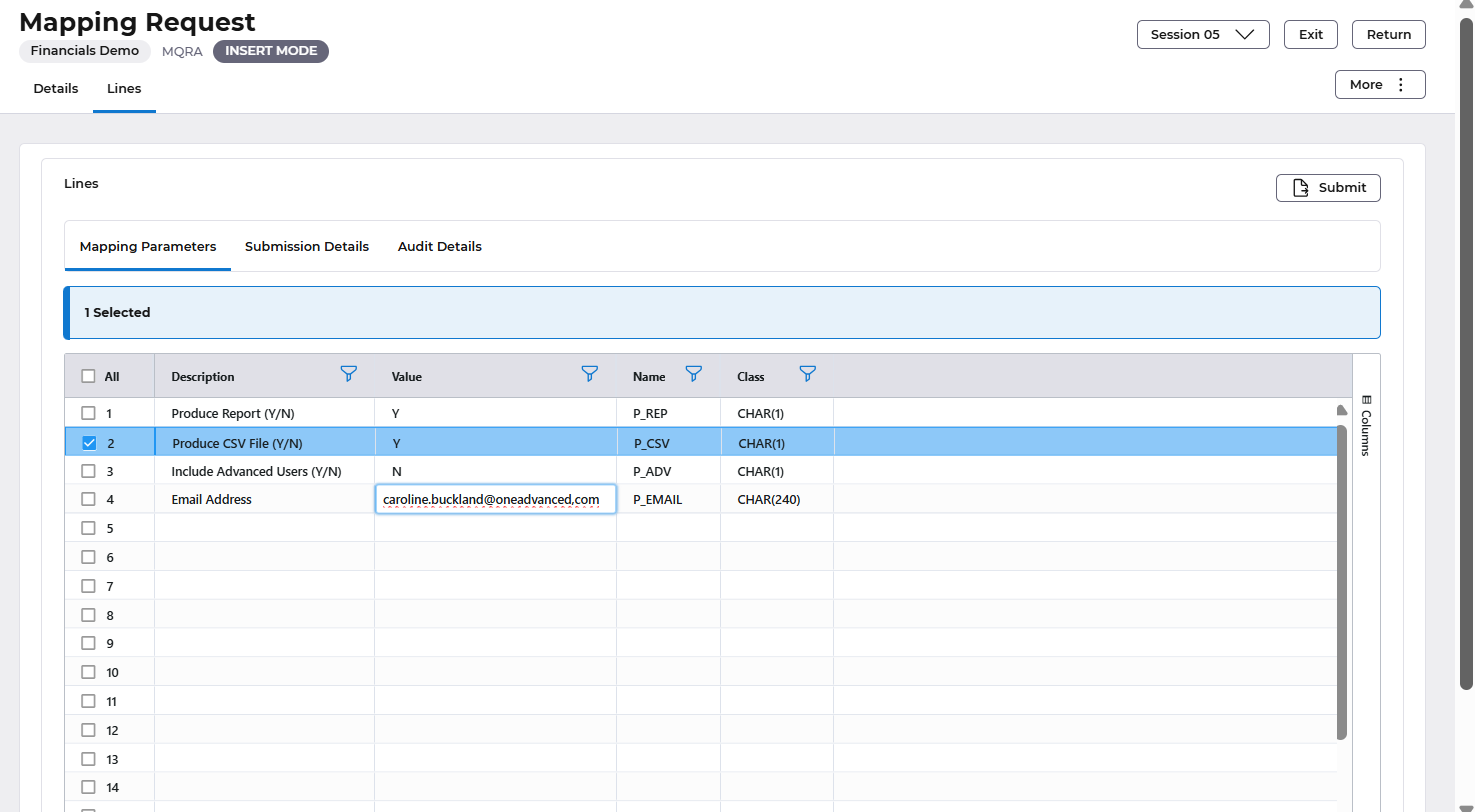The width and height of the screenshot is (1475, 812).
Task: Click Include Advanced Users (Y/N) cell
Action: [265, 471]
